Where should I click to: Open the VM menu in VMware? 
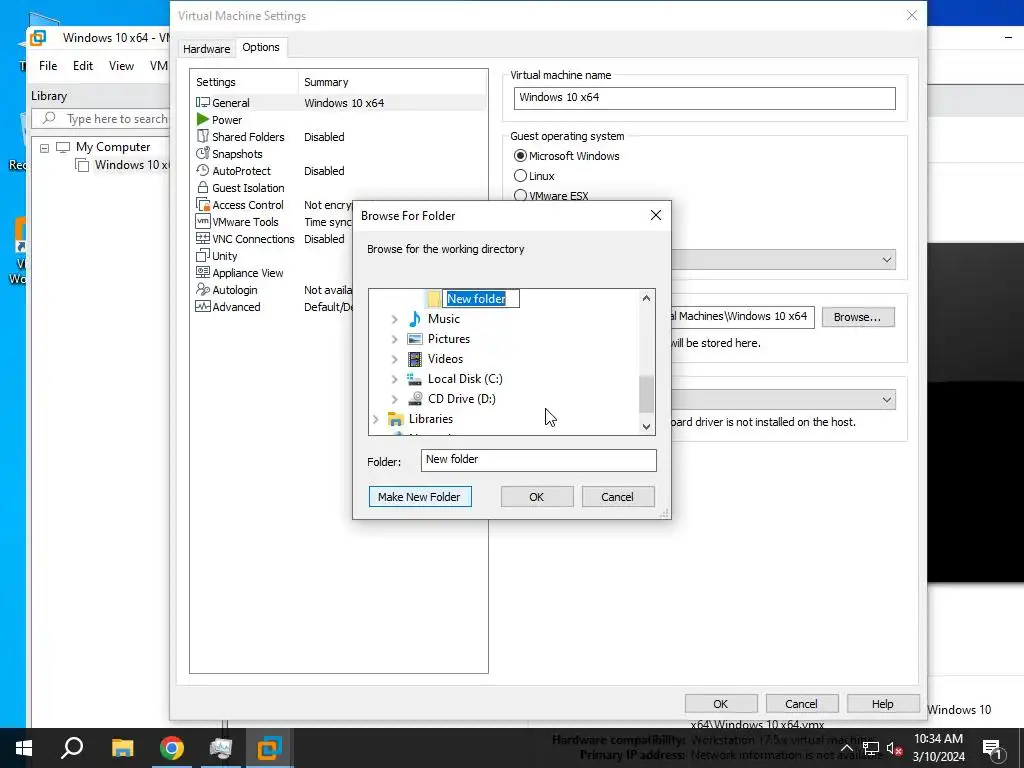click(x=158, y=65)
